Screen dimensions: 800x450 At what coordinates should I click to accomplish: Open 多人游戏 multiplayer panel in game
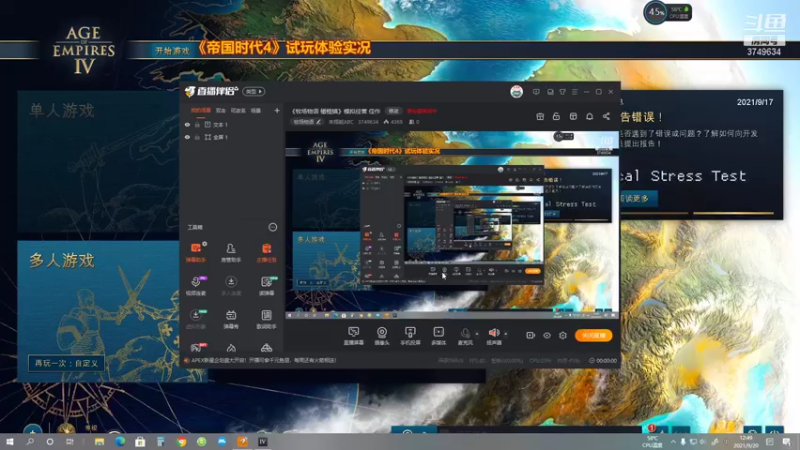[x=98, y=311]
